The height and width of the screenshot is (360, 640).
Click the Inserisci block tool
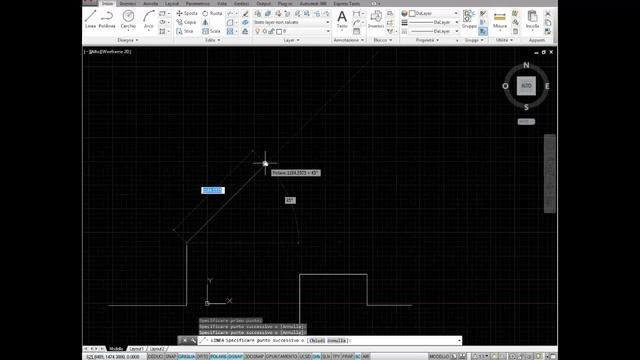point(376,20)
